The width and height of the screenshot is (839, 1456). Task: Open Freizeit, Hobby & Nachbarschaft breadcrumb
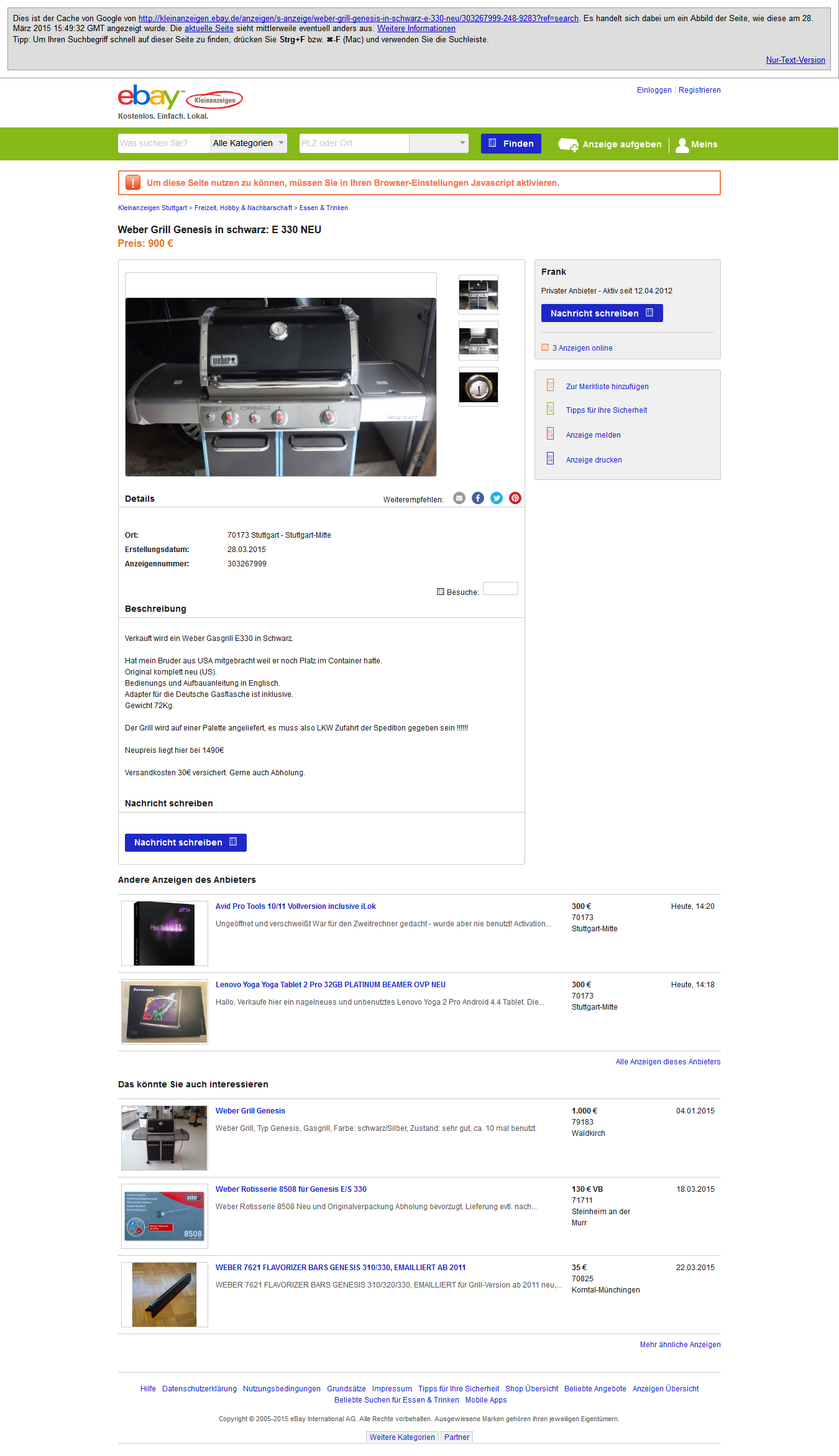coord(243,208)
